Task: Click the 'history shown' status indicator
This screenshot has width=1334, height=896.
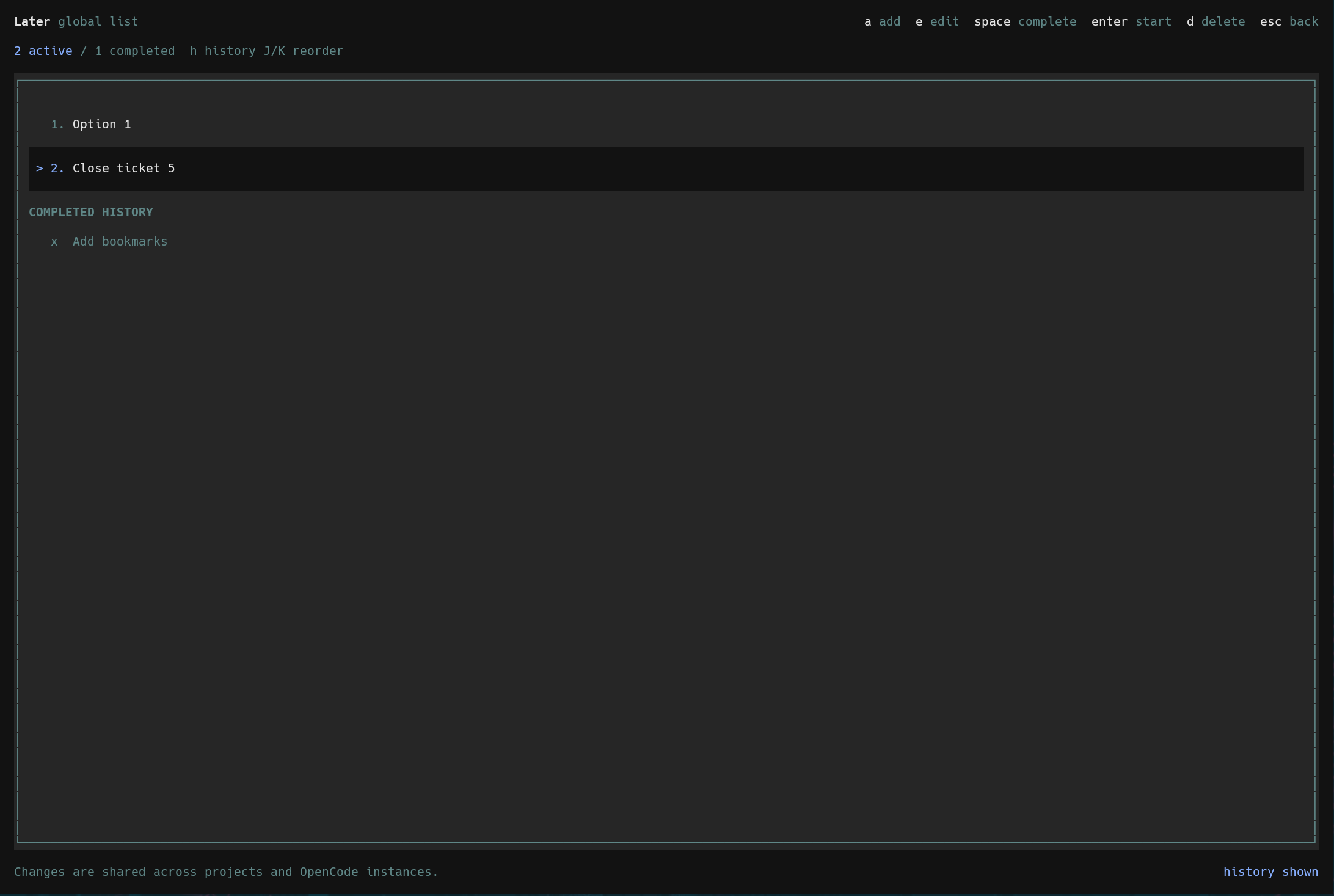Action: (1270, 872)
